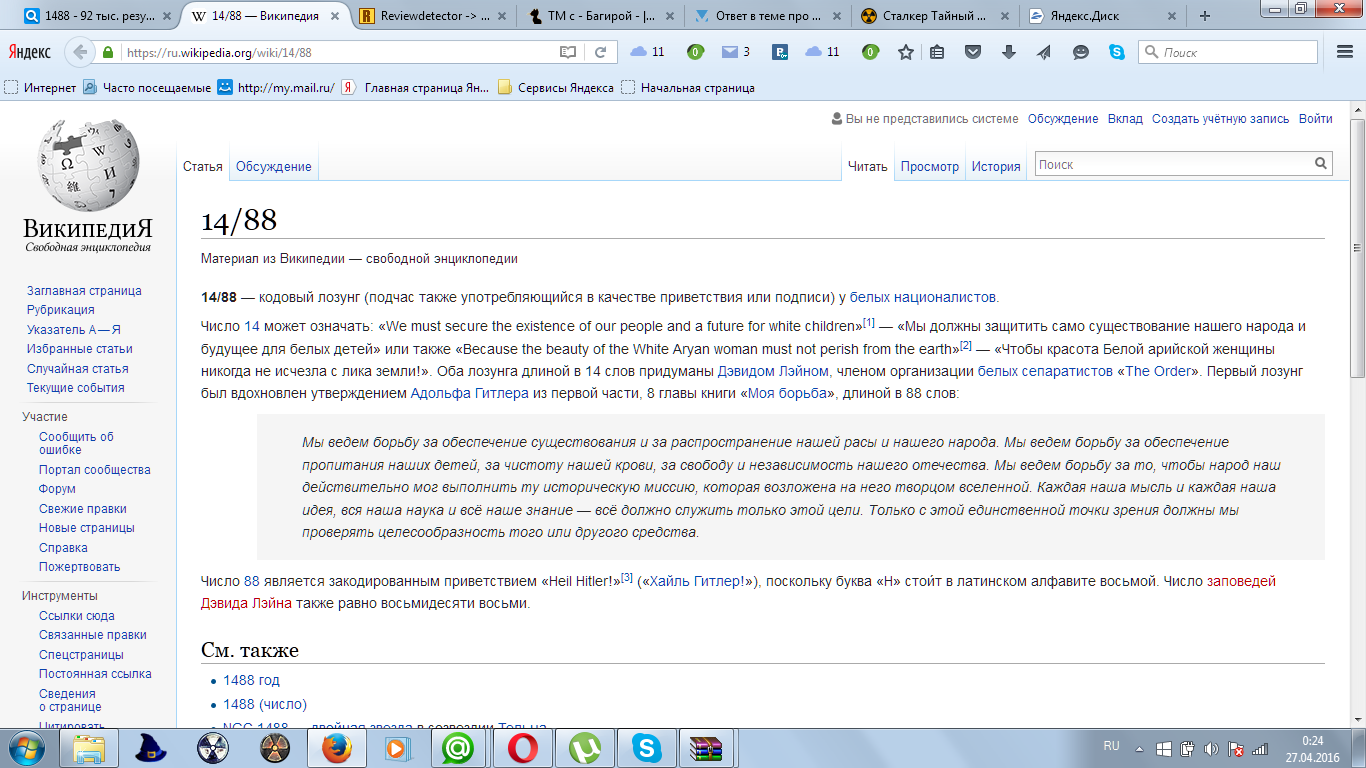This screenshot has height=768, width=1366.
Task: Bookmark this page with the star icon
Action: coord(905,52)
